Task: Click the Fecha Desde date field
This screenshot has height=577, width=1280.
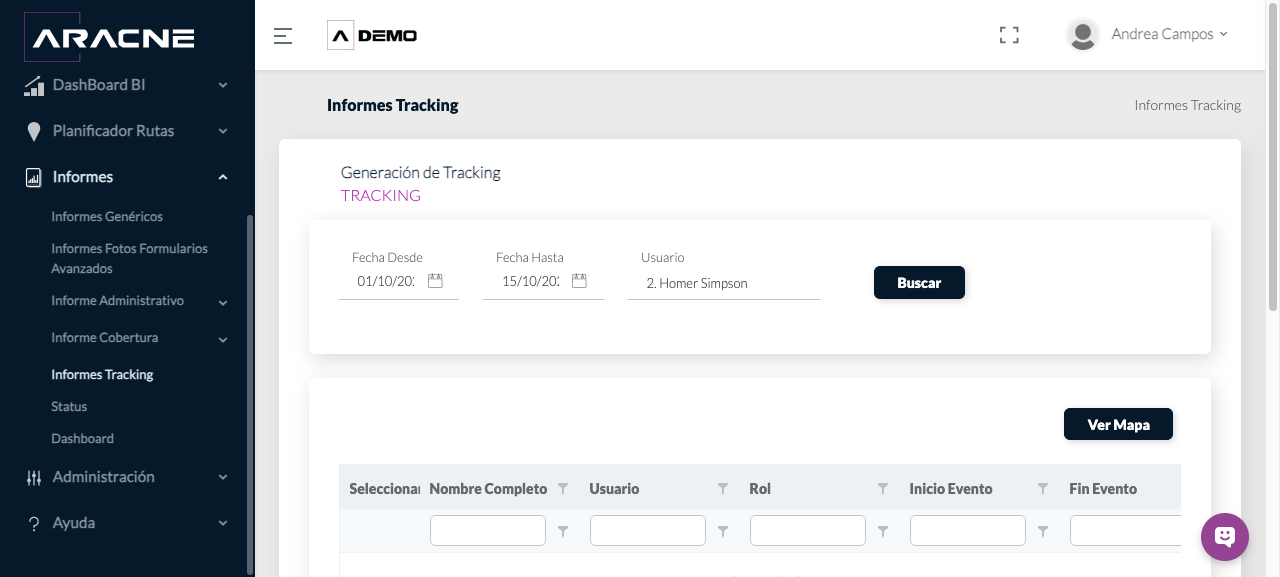Action: point(386,282)
